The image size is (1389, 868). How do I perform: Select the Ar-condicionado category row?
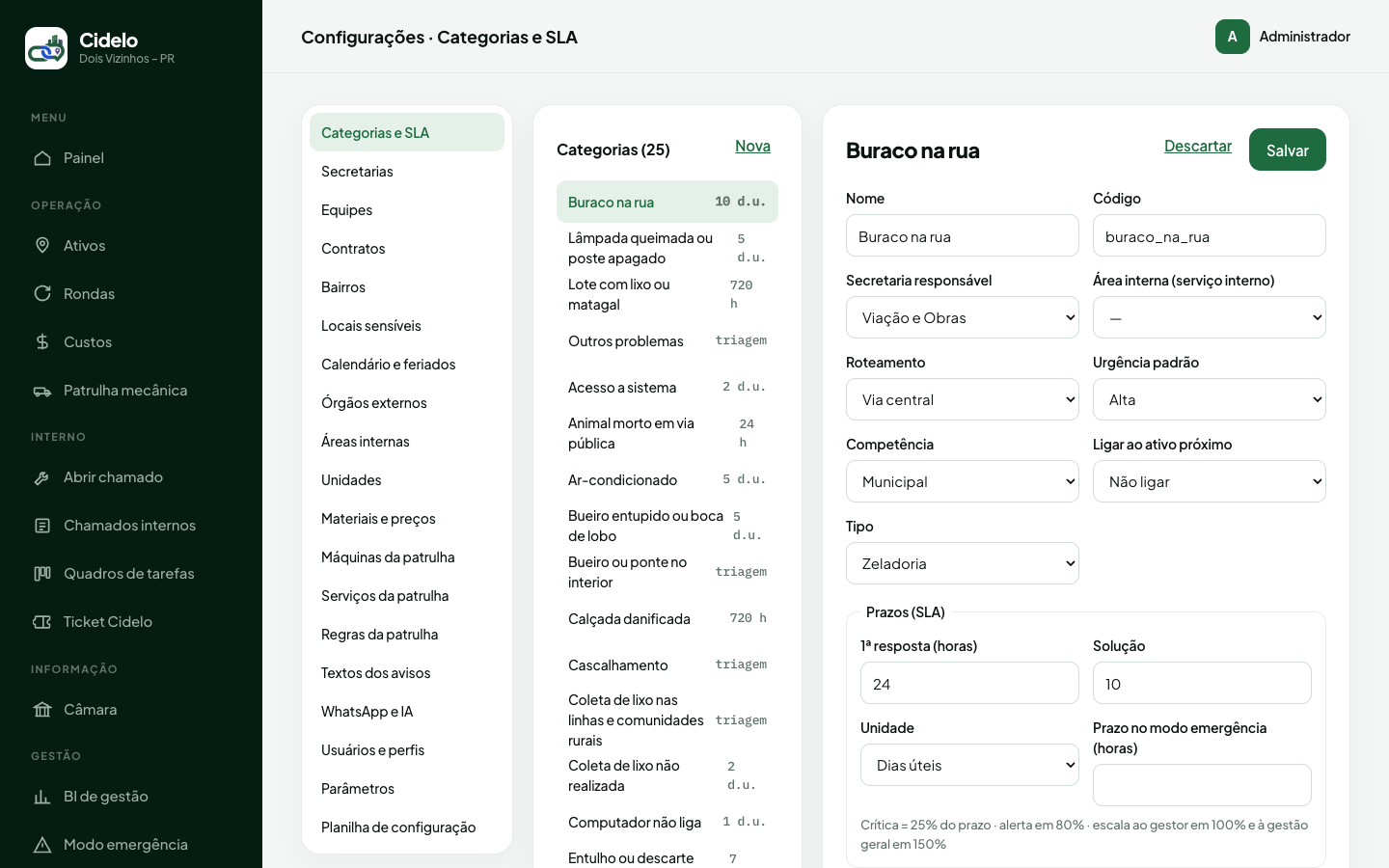click(x=667, y=479)
